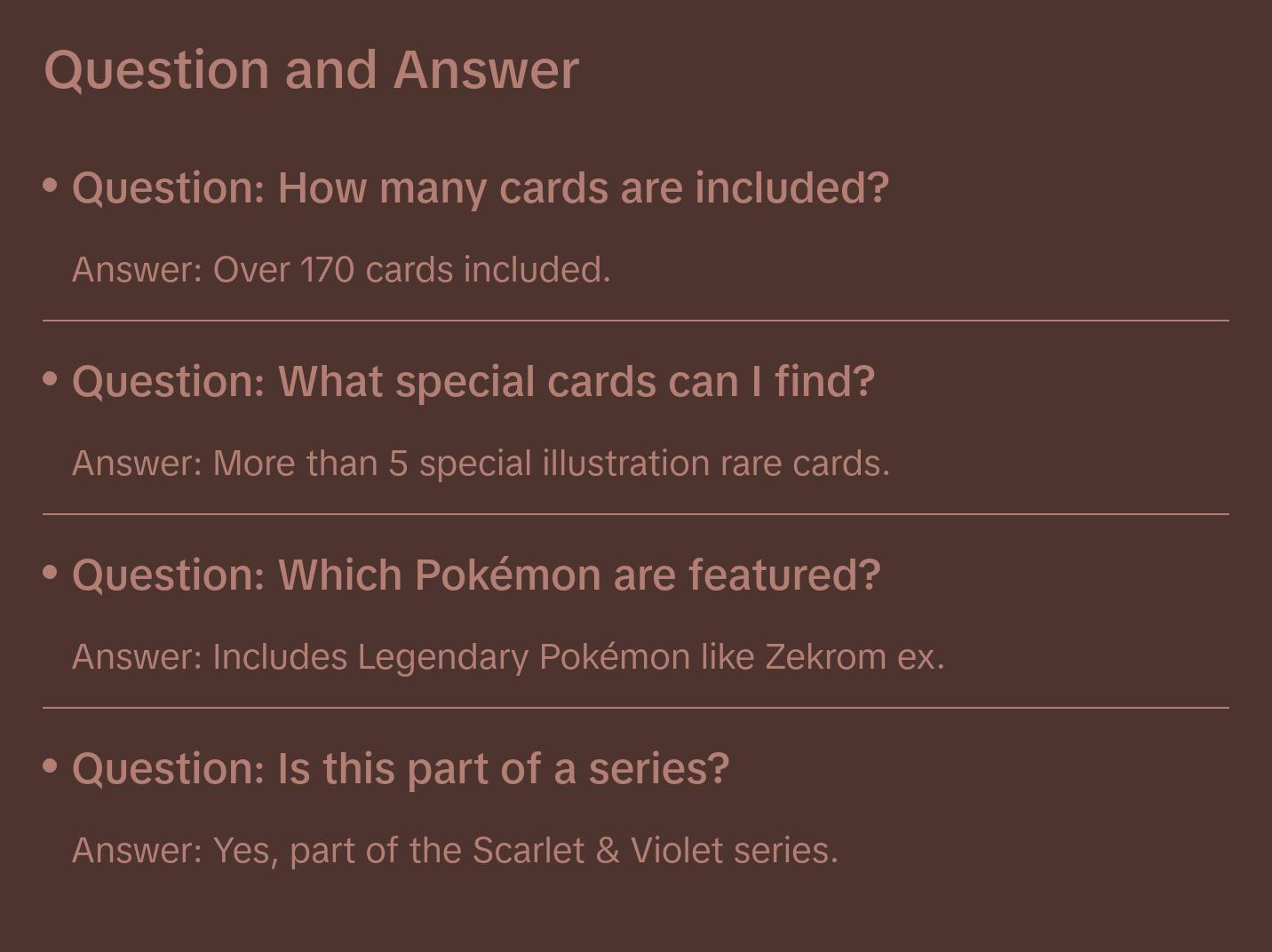Expand the "What special cards can I find?" question
The height and width of the screenshot is (952, 1272).
(x=473, y=382)
